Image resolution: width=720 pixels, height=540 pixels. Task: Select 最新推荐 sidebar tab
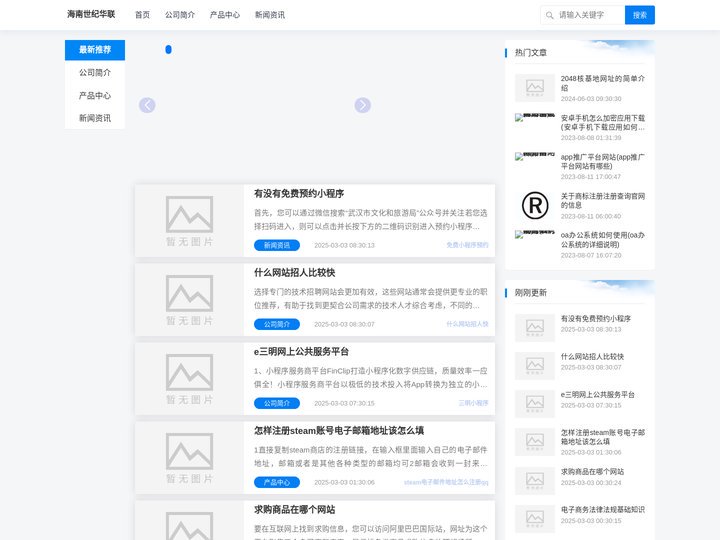[95, 50]
